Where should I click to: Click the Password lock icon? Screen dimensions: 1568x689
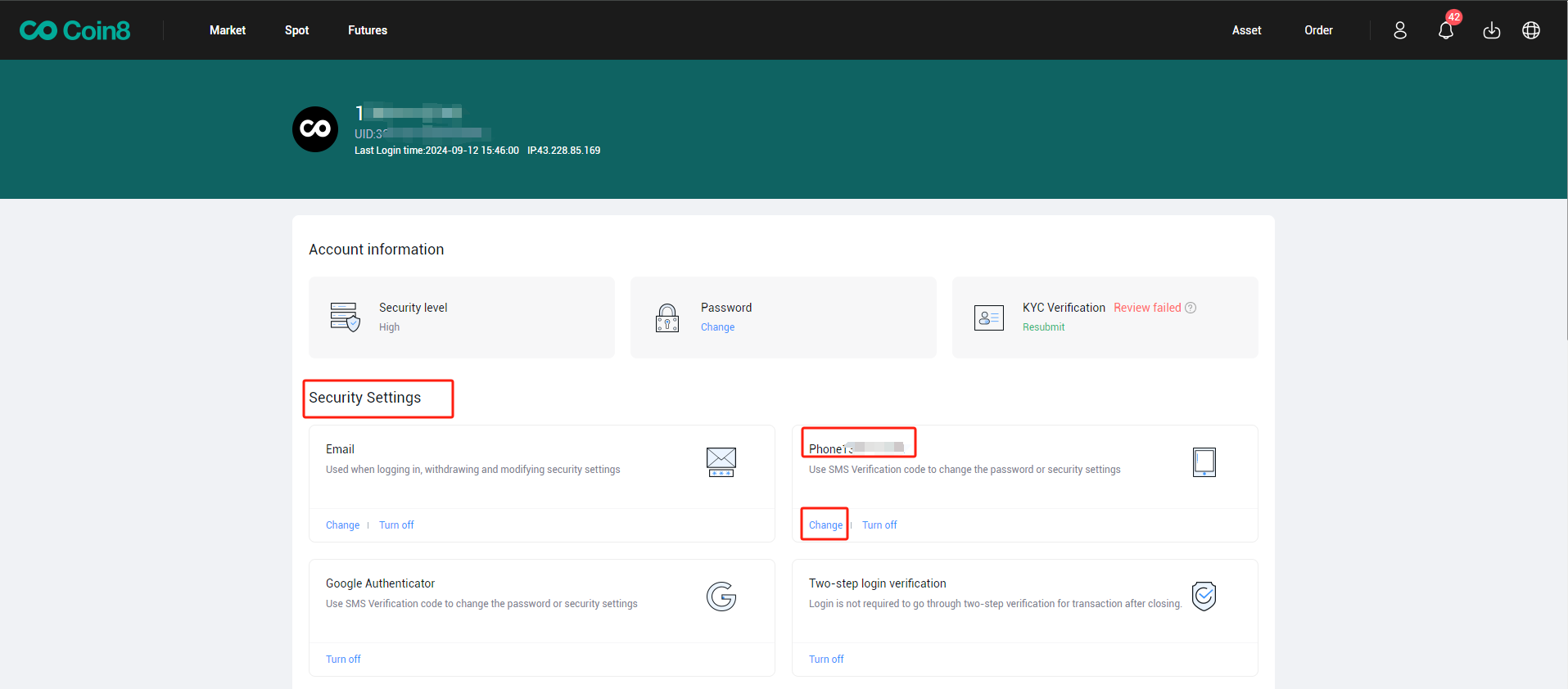[x=667, y=317]
